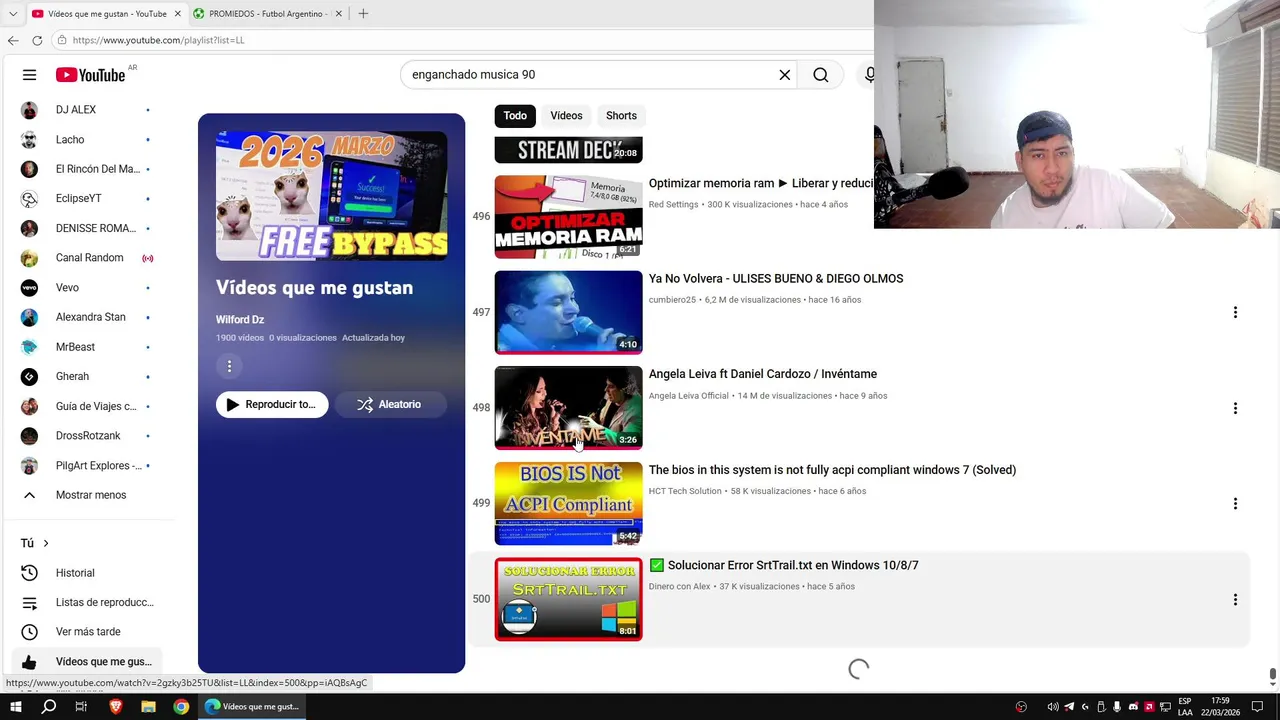1280x720 pixels.
Task: Select the 'Todo' filter chip
Action: (x=515, y=116)
